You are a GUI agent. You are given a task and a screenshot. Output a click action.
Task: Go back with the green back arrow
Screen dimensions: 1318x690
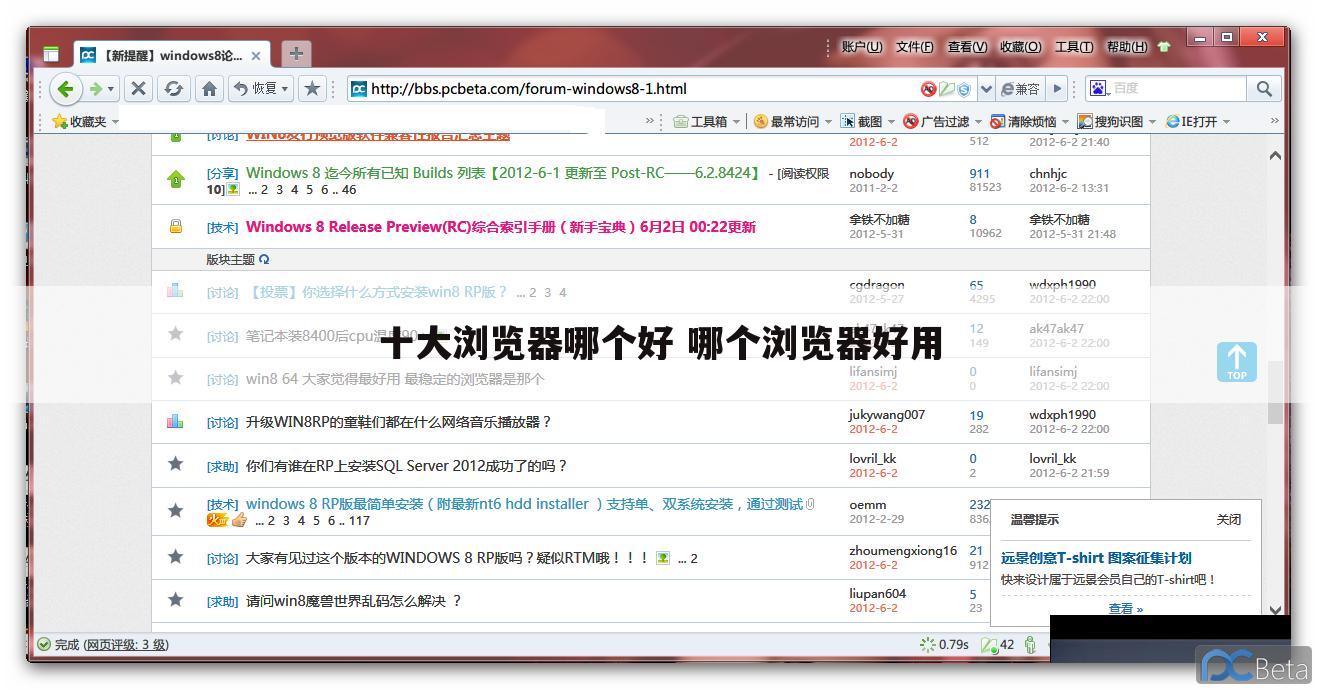(x=67, y=88)
